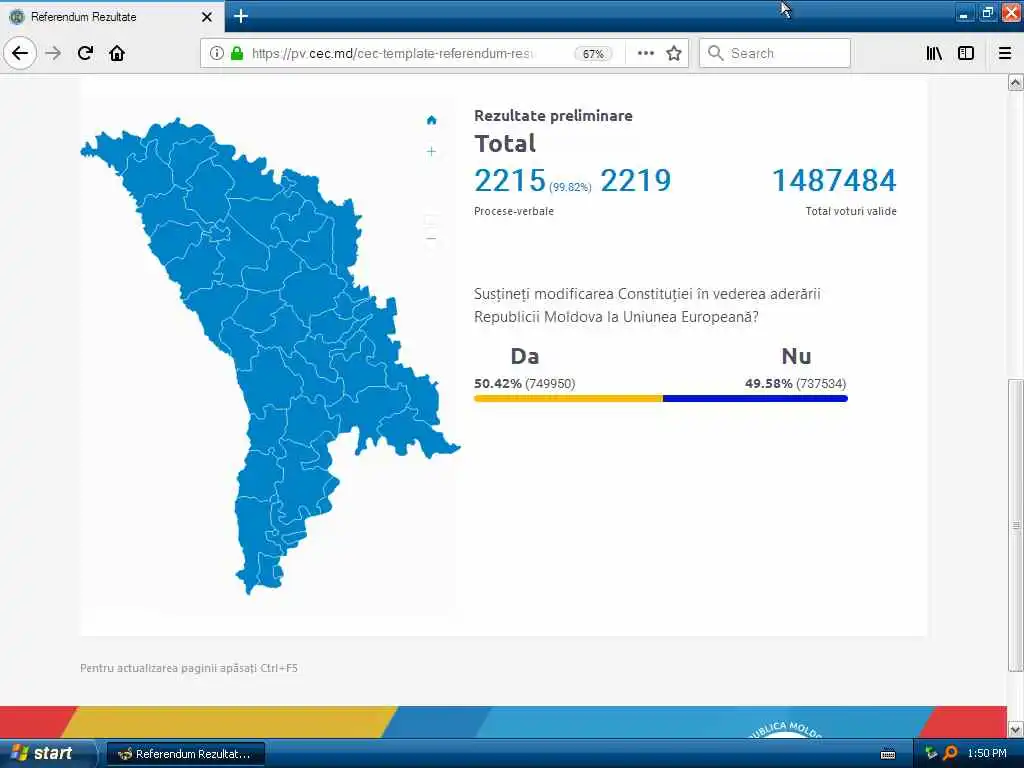Click the 2215 processed protocols number
This screenshot has height=768, width=1024.
510,181
